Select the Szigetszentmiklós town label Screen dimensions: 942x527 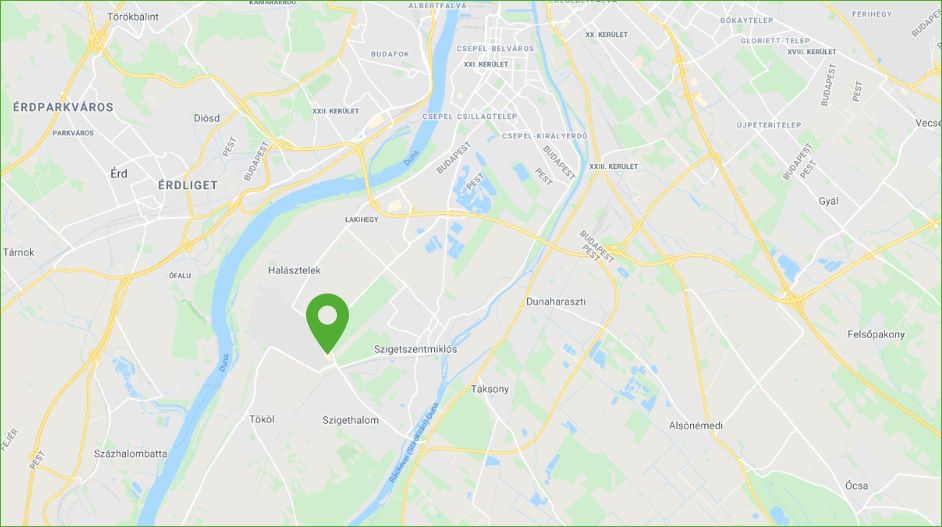(415, 349)
